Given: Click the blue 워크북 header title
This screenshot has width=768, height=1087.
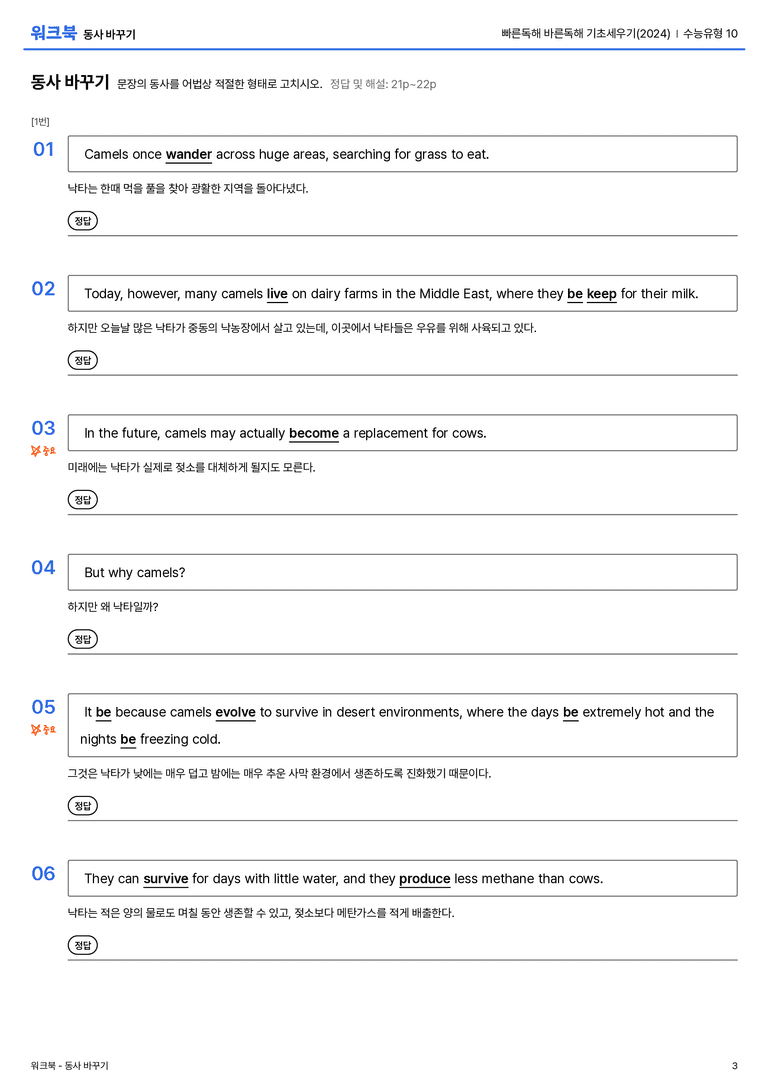Looking at the screenshot, I should tap(53, 33).
